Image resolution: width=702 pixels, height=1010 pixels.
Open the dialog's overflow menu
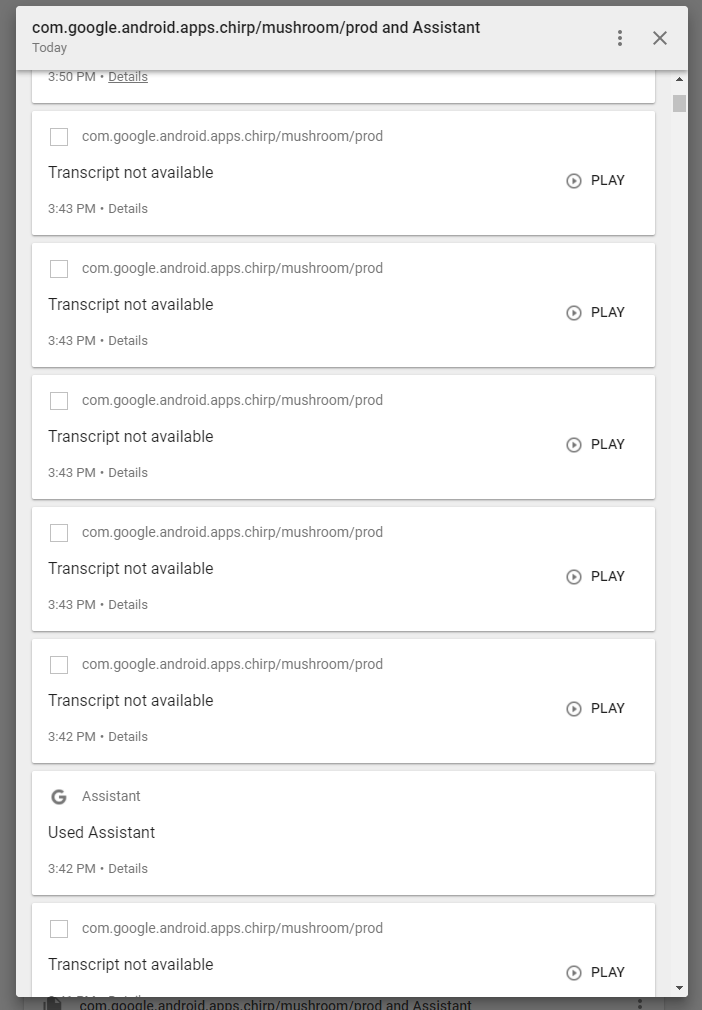(x=620, y=37)
